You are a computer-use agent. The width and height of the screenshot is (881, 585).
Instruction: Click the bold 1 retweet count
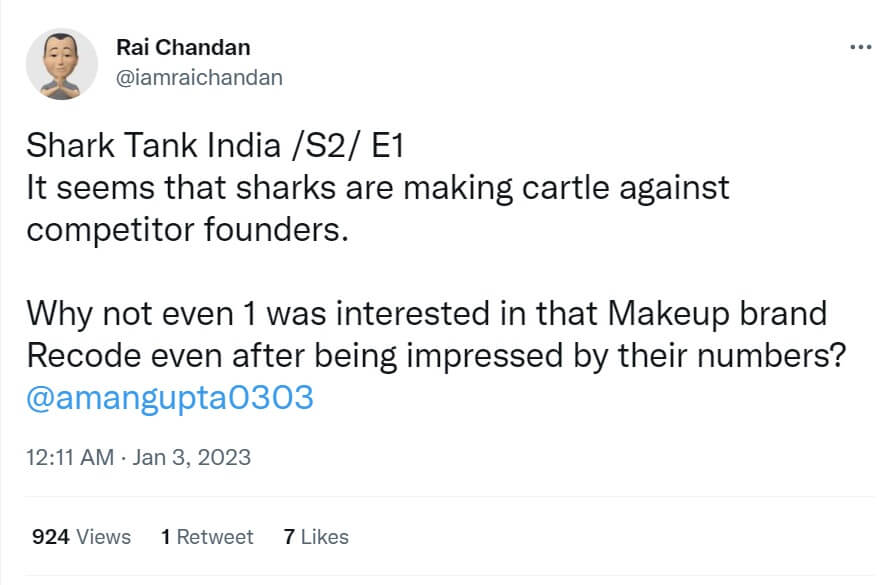[x=165, y=537]
